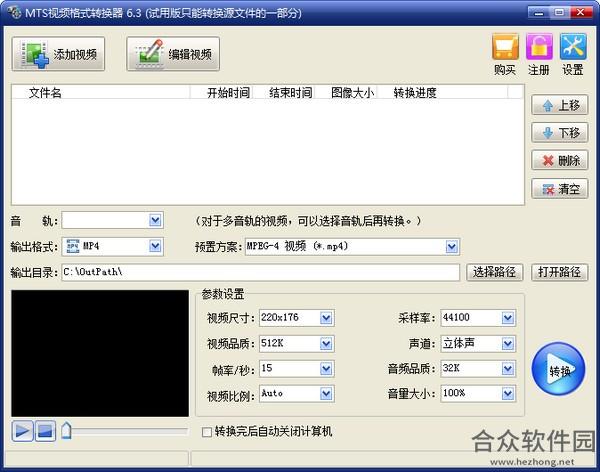Viewport: 600px width, 472px height.
Task: Open the 编辑视频 edit video button
Action: click(173, 54)
